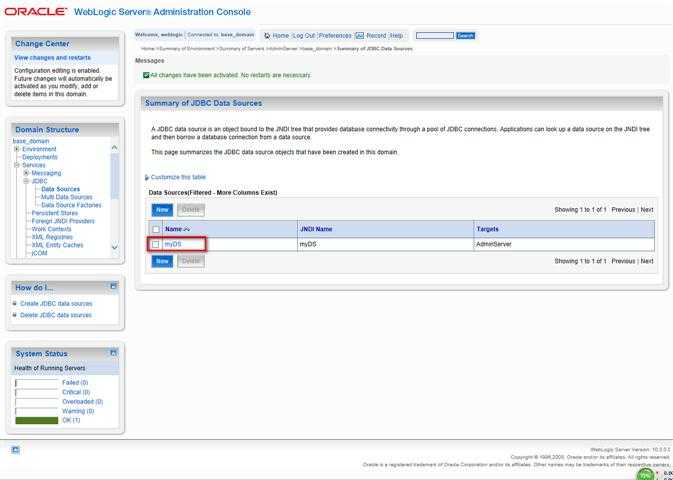
Task: Select JDBC in Domain Structure tree
Action: [x=39, y=181]
